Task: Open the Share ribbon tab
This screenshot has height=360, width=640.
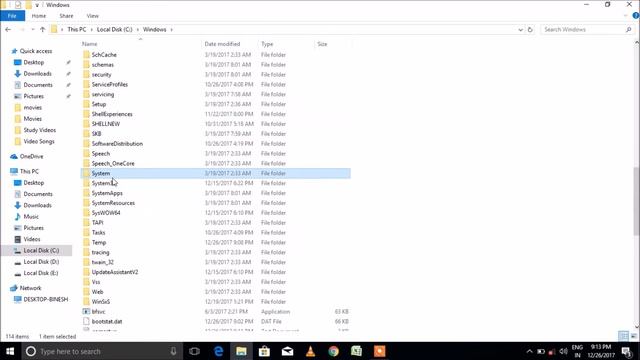Action: 66,16
